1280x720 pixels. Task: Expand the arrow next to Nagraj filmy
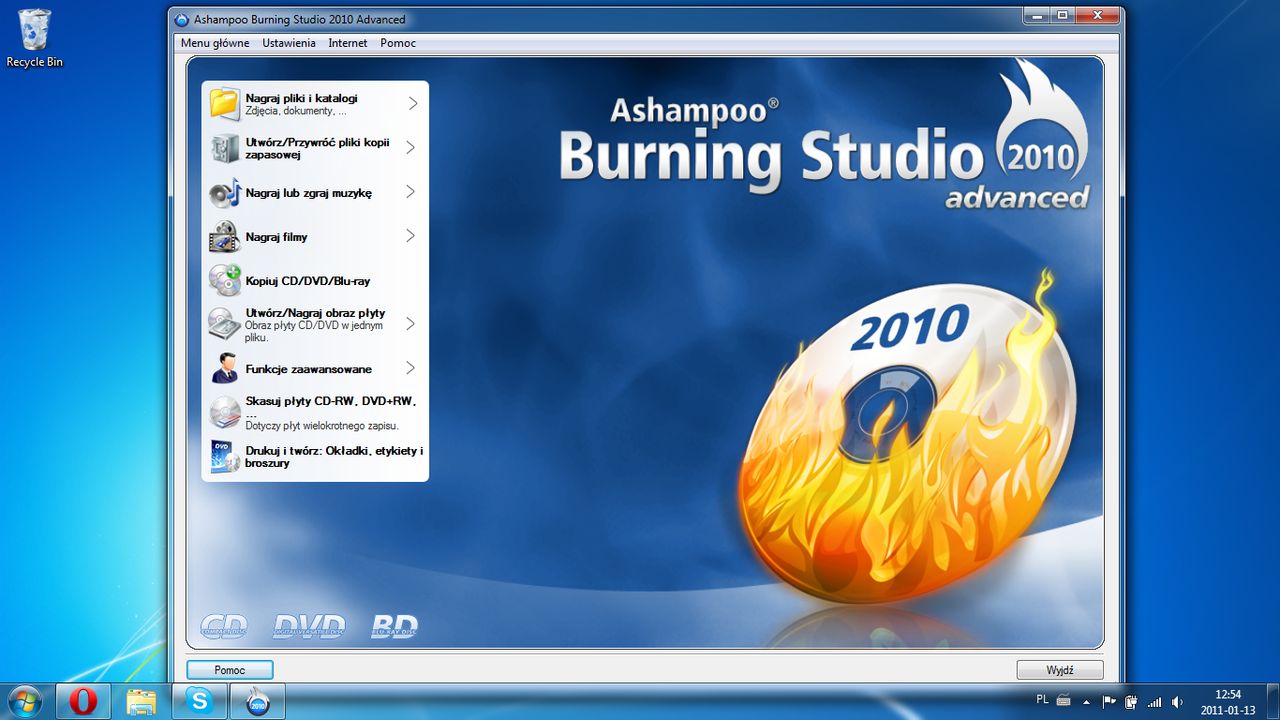pos(412,237)
